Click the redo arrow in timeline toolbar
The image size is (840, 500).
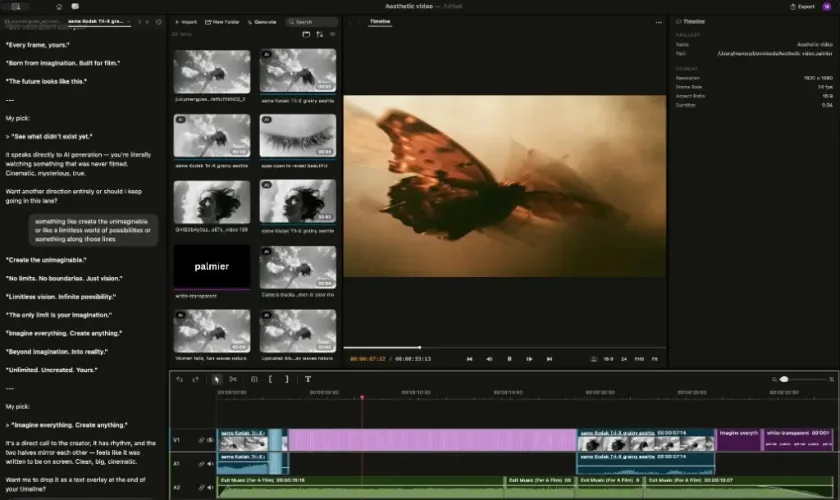coord(196,379)
